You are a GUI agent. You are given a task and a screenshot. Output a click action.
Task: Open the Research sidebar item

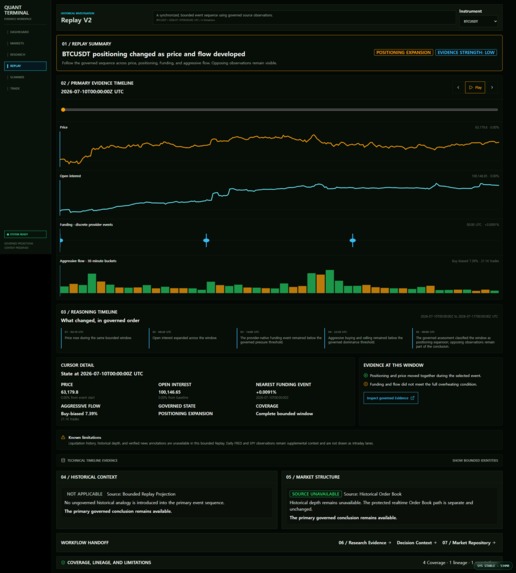point(25,55)
